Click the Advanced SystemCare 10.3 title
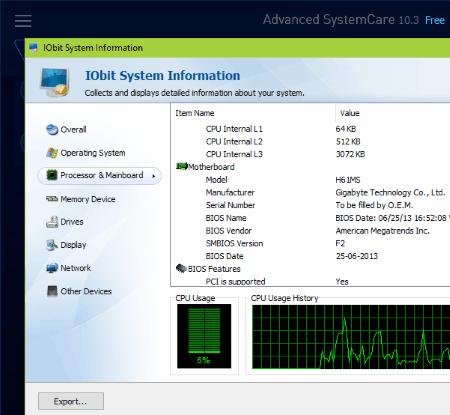This screenshot has height=415, width=450. click(341, 20)
